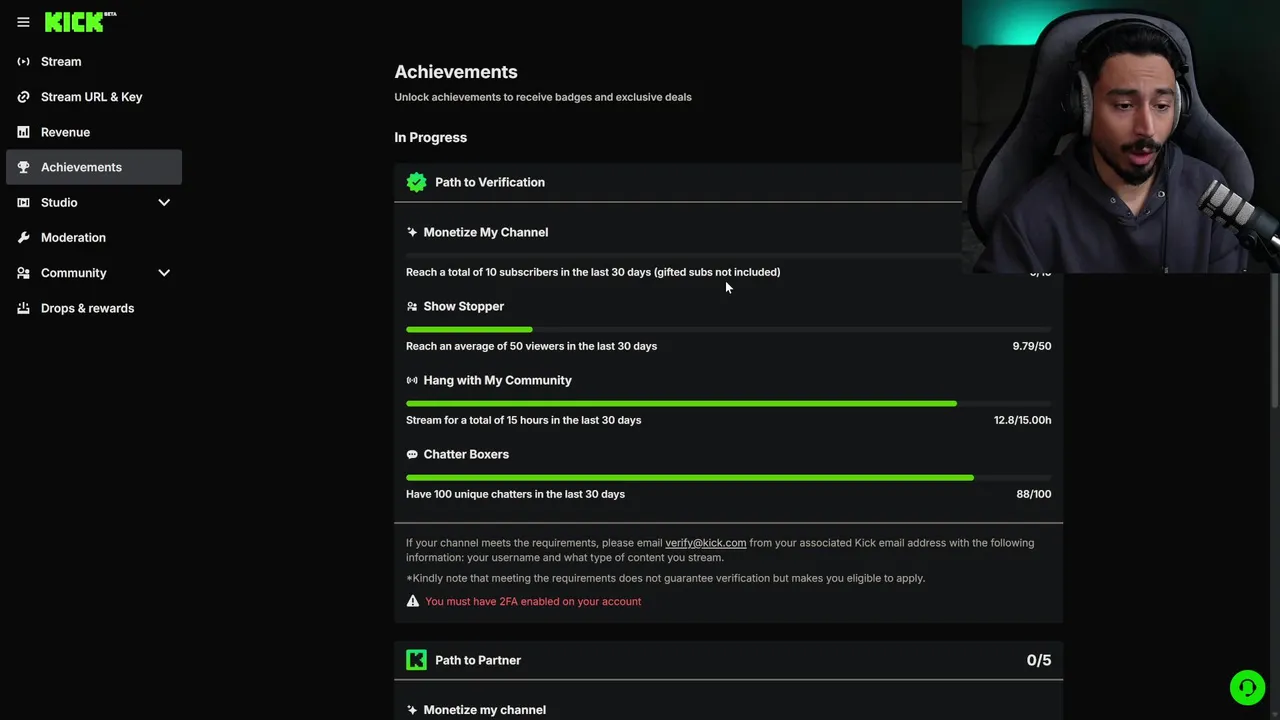Click the 2FA enabled warning text
Image resolution: width=1280 pixels, height=720 pixels.
click(x=533, y=602)
